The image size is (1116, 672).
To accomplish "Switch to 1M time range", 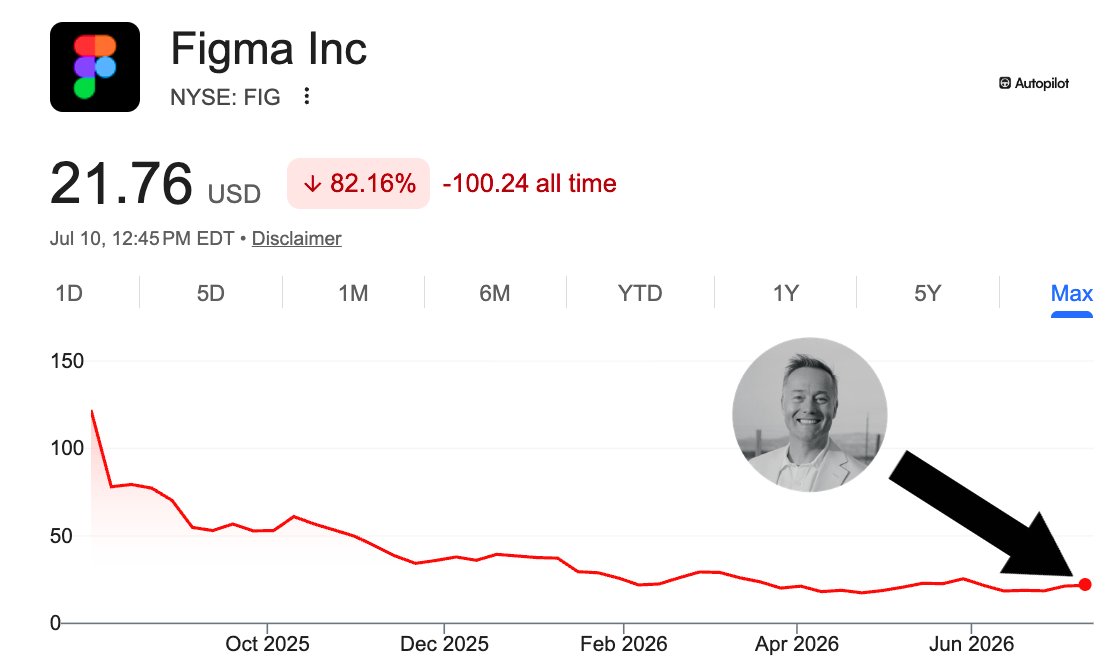I will coord(353,293).
